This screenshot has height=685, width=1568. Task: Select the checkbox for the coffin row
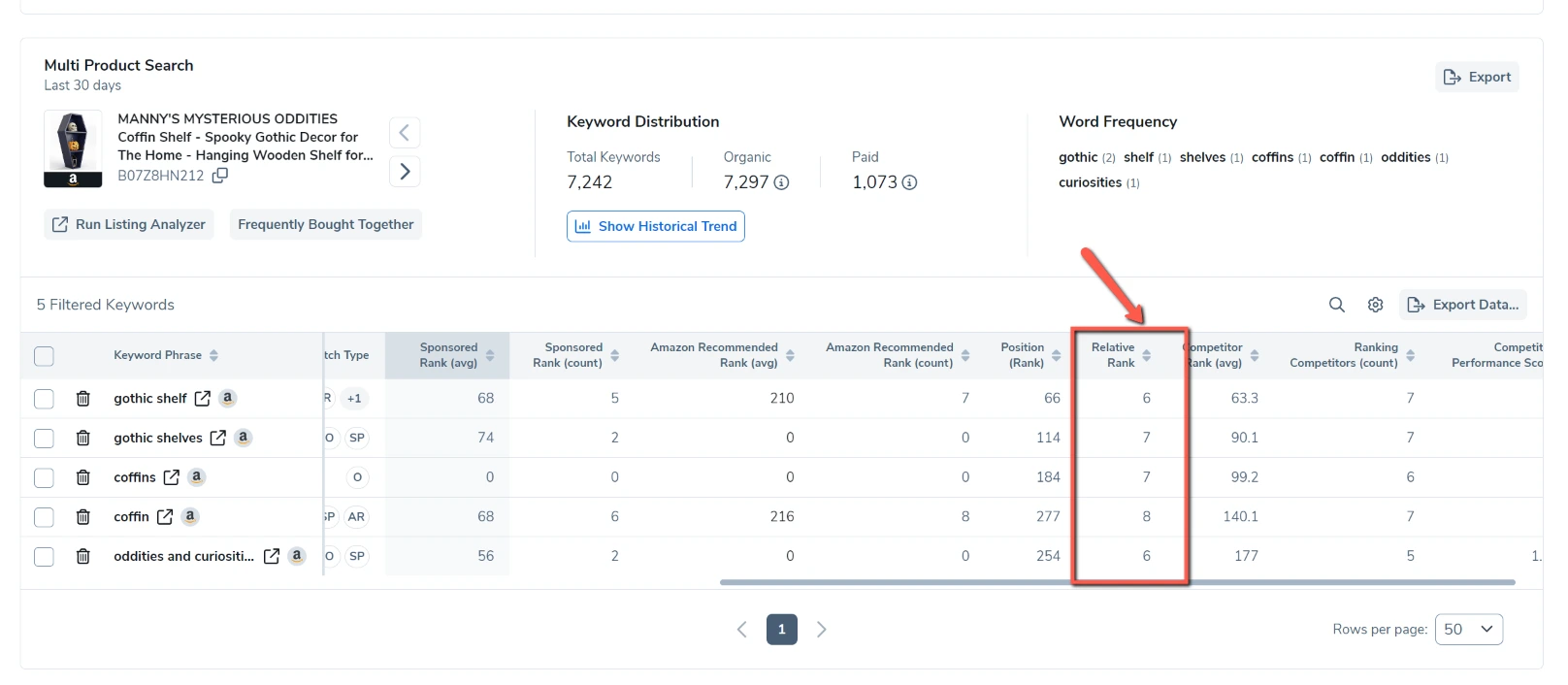tap(44, 517)
